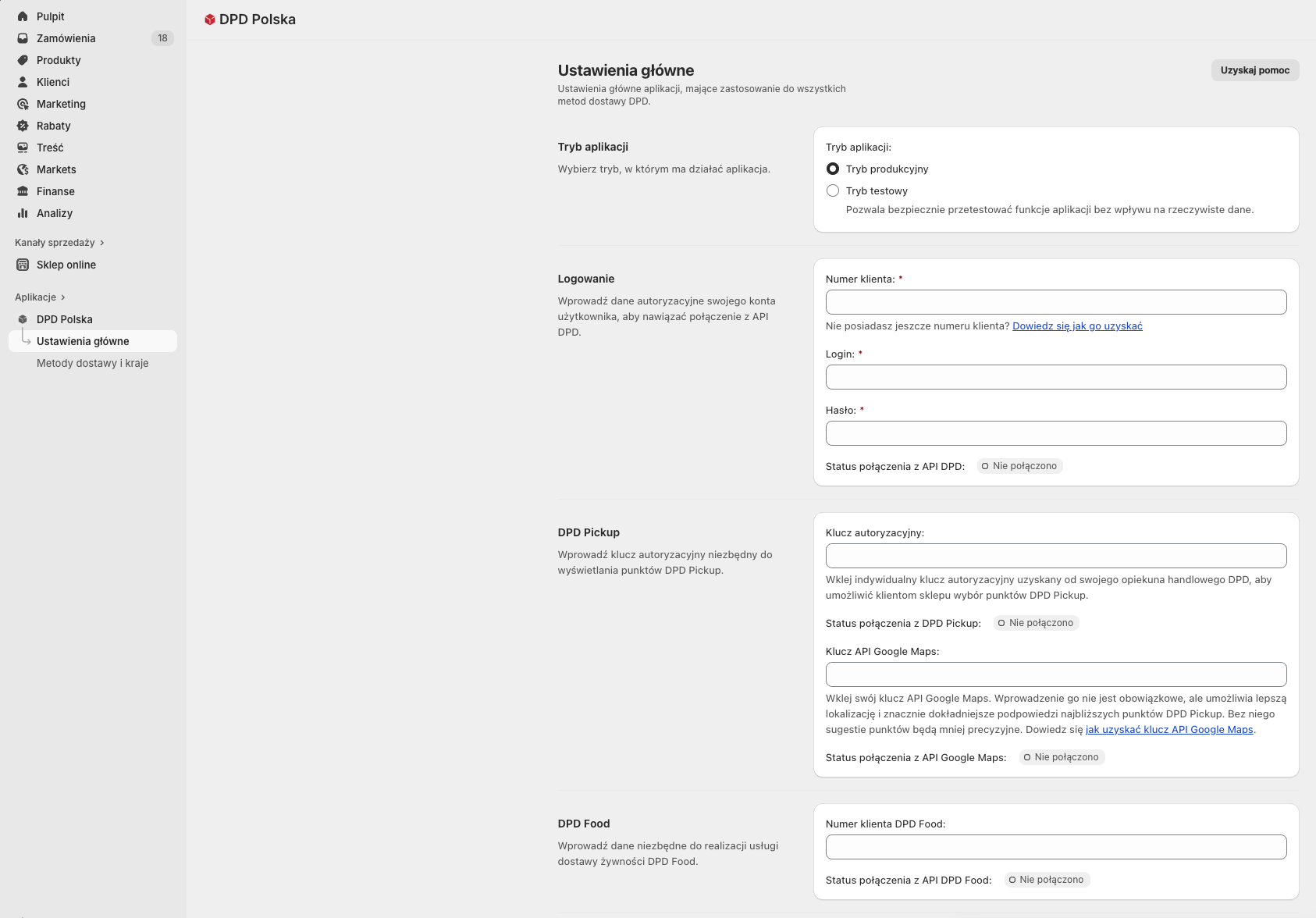Go to Produkty in the sidebar
Screen dimensions: 1316x918
[x=93, y=60]
